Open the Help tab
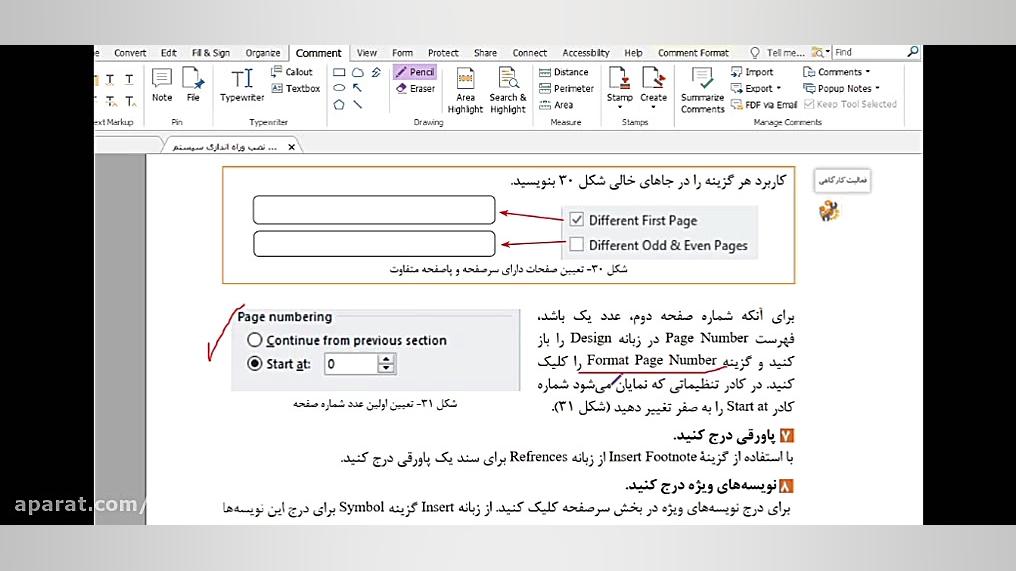This screenshot has height=571, width=1016. (x=633, y=53)
